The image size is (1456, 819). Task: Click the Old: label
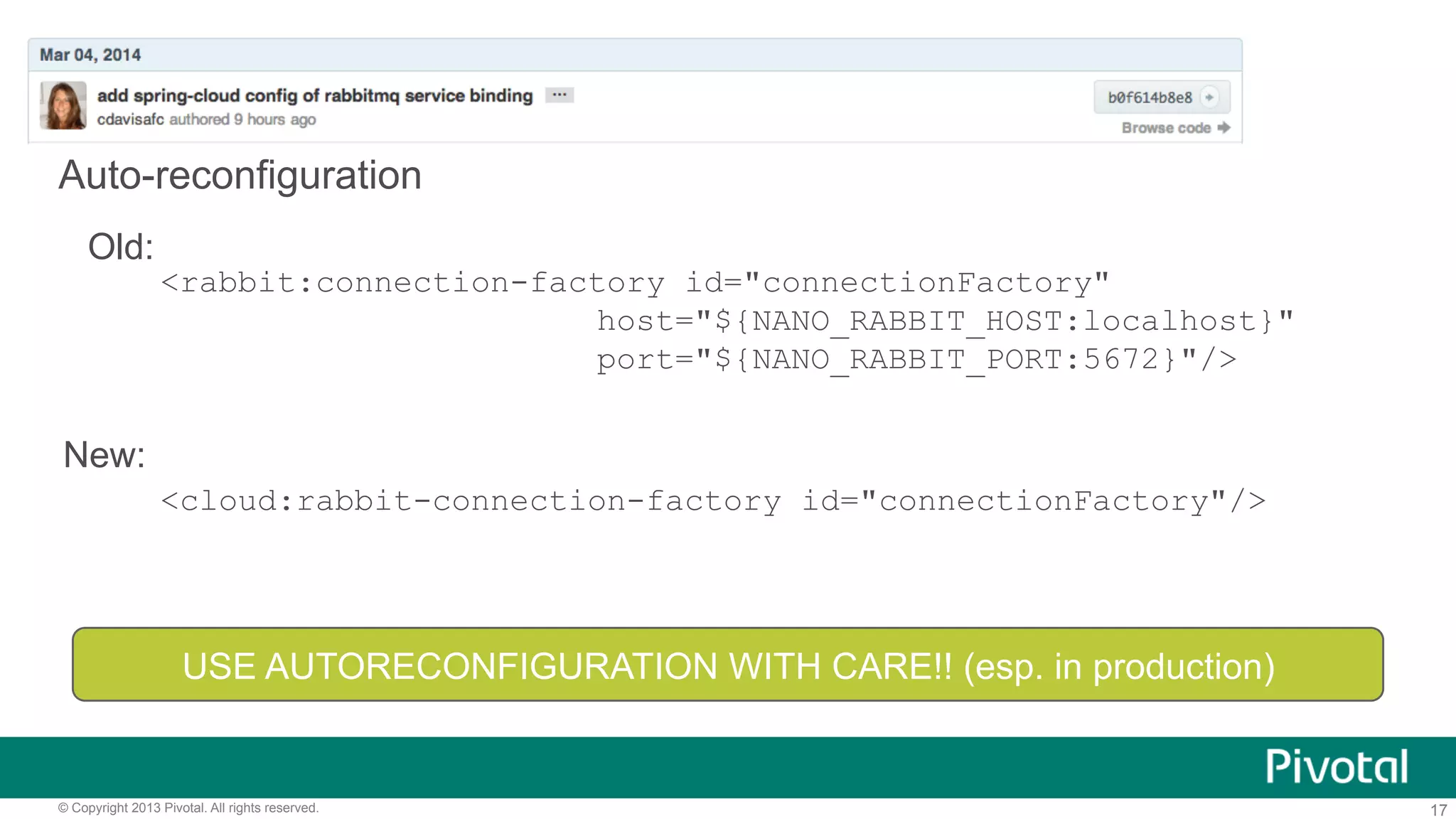pos(121,247)
